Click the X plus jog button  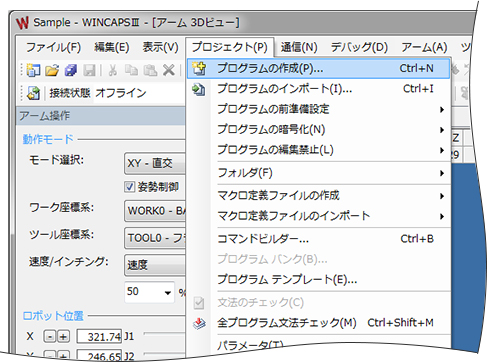coord(63,337)
